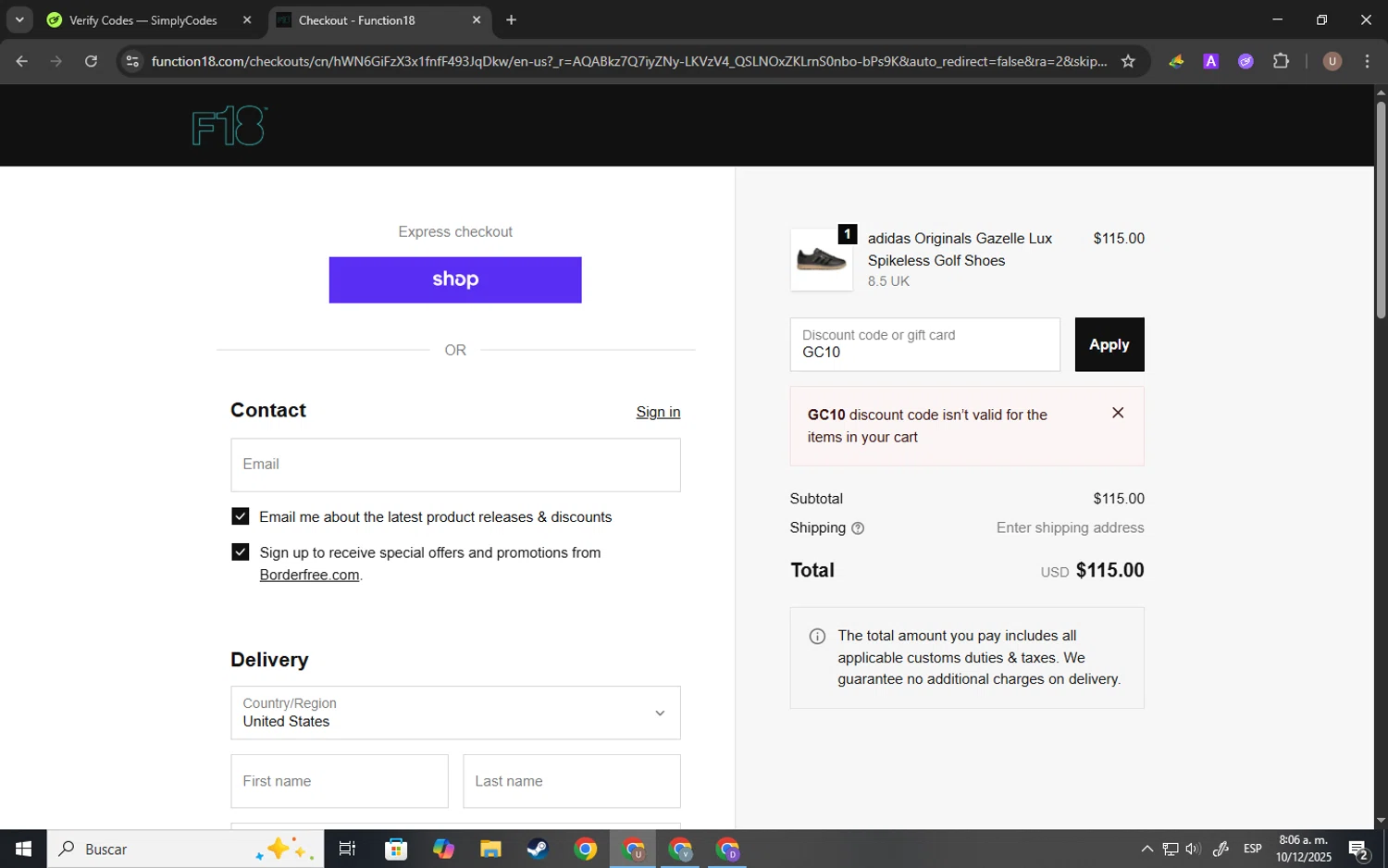This screenshot has height=868, width=1388.
Task: Uncheck Borderfree special offers sign-up
Action: [x=241, y=552]
